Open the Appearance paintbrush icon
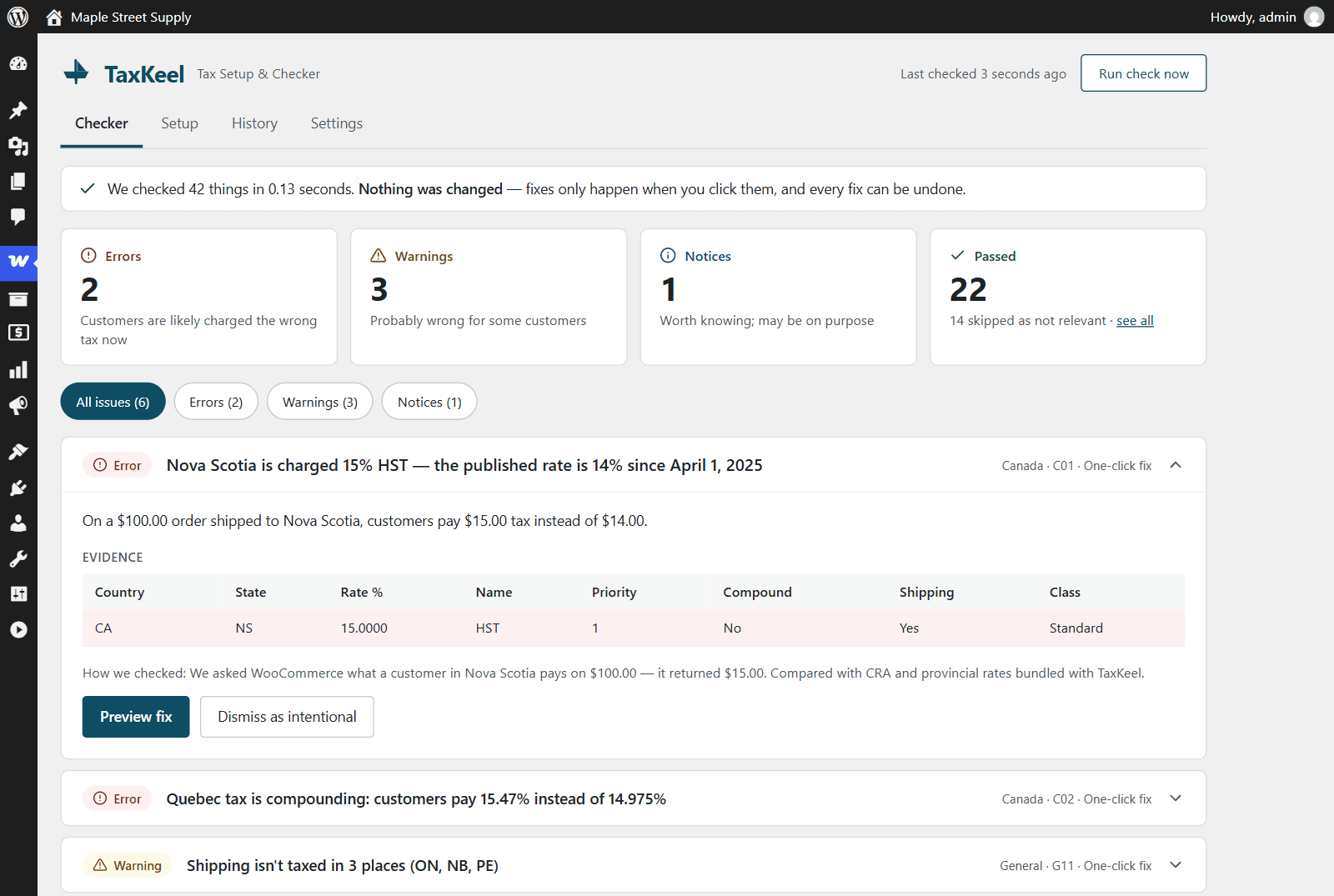Viewport: 1334px width, 896px height. pos(18,452)
